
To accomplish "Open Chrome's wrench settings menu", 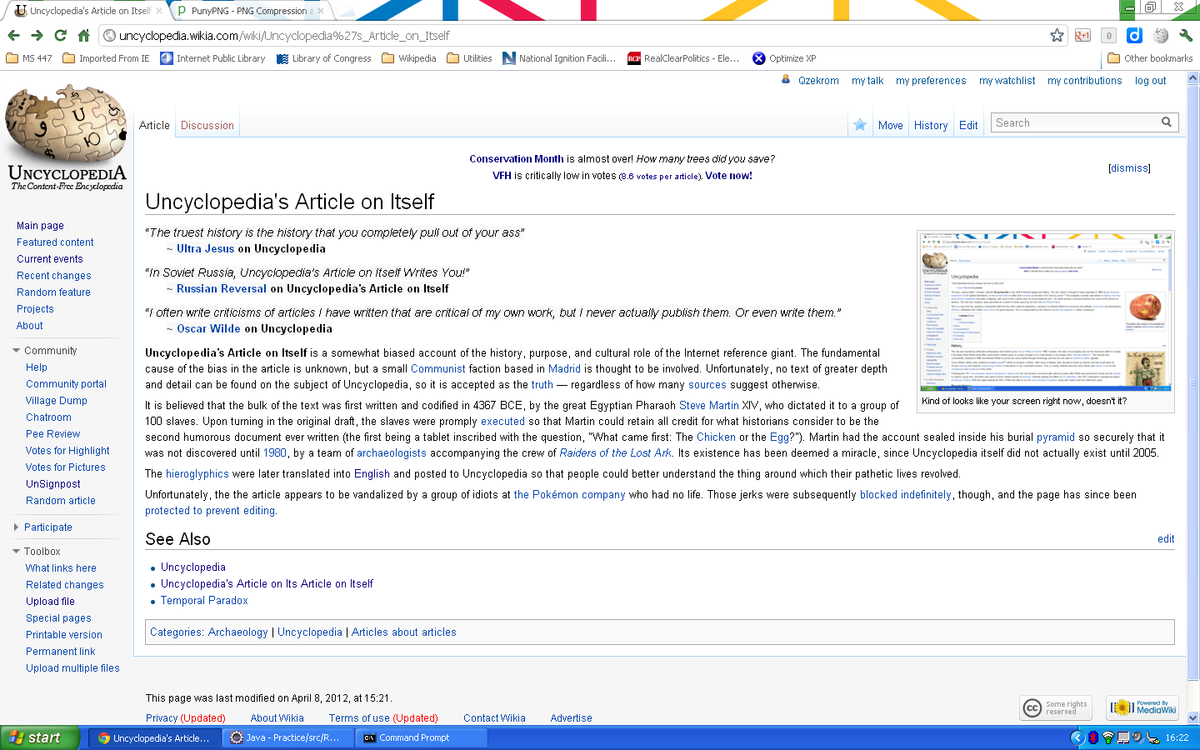I will tap(1187, 34).
